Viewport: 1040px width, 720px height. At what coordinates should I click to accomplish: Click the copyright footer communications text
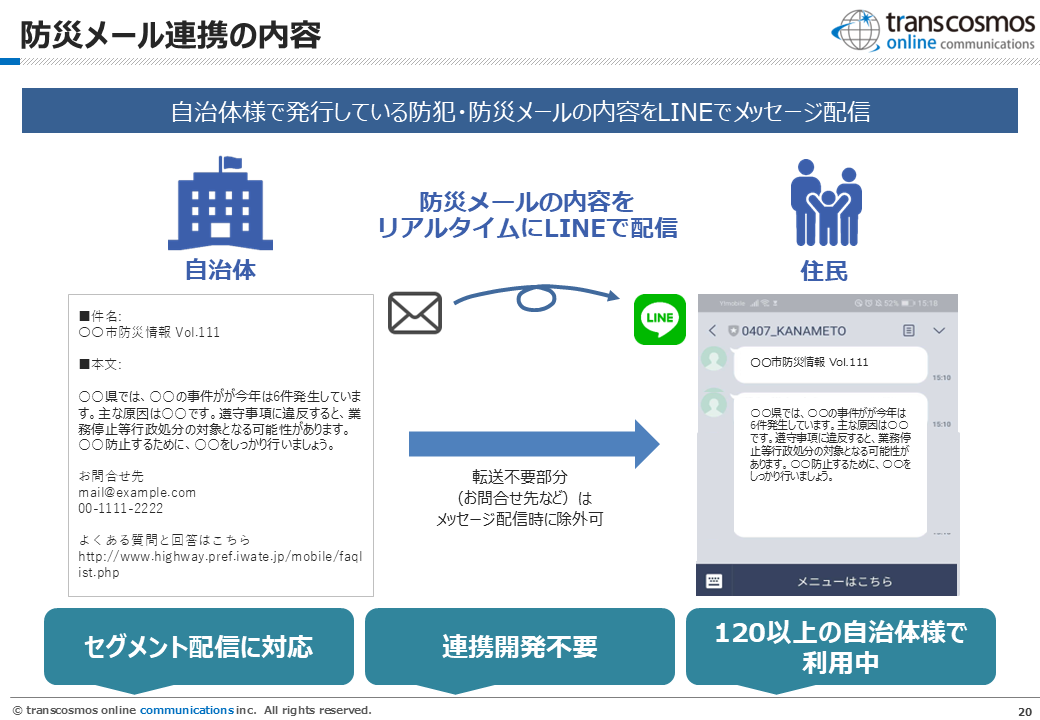click(x=186, y=710)
